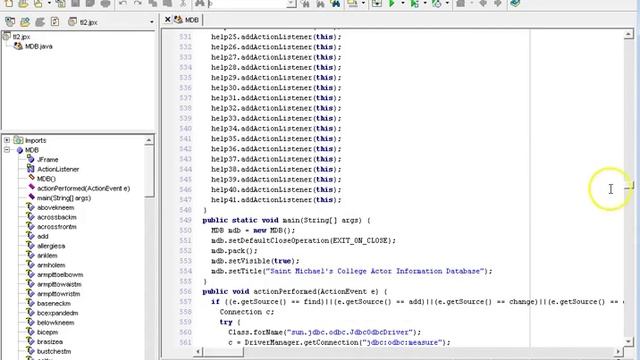Image resolution: width=640 pixels, height=360 pixels.
Task: Click structure pane scroll up arrow
Action: coord(149,140)
